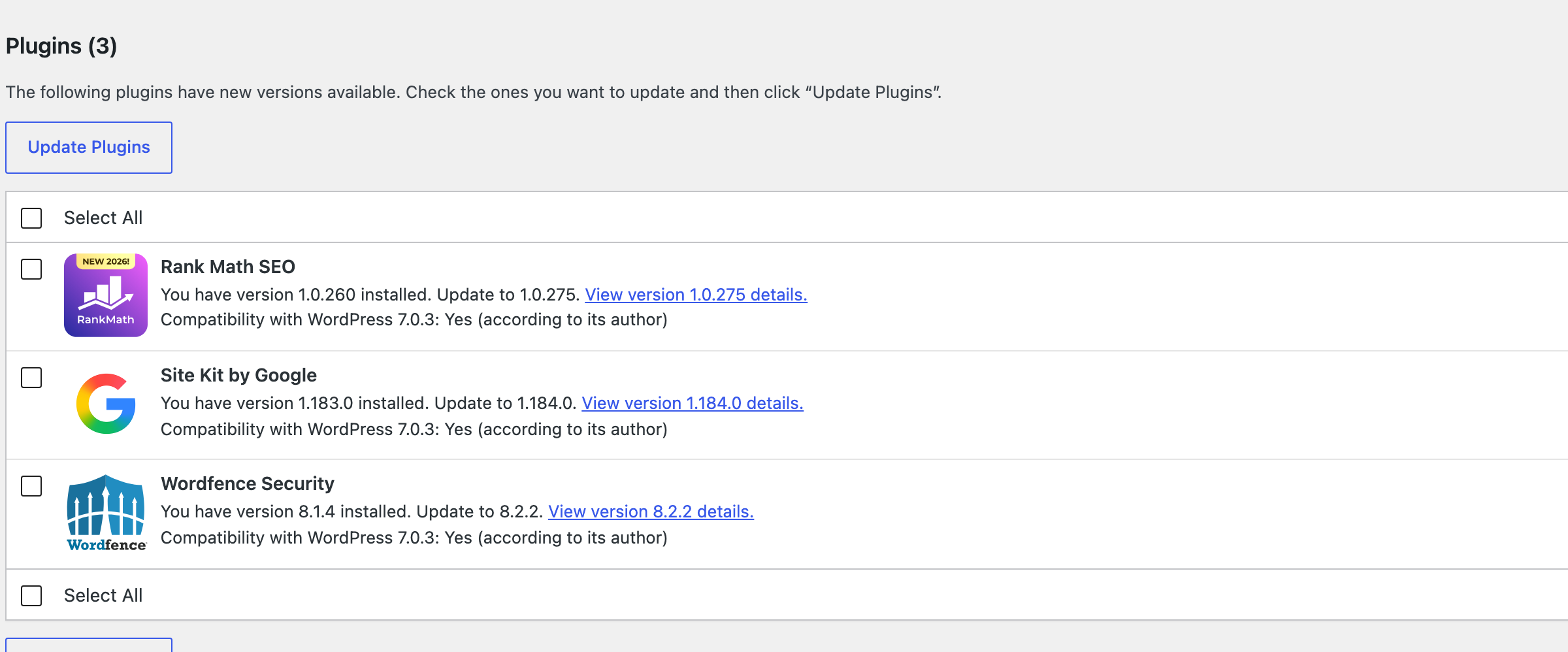
Task: Click the Wordfence Security shield icon
Action: (106, 513)
